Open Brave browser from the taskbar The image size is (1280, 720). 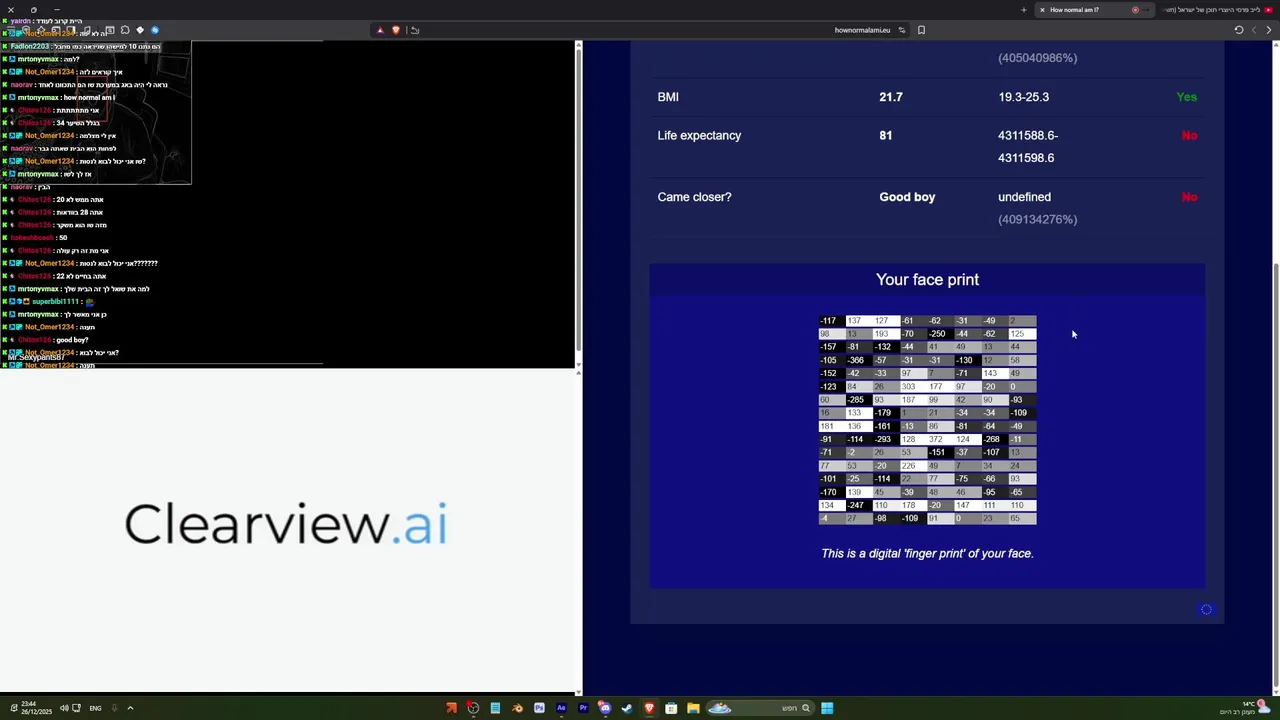pos(649,708)
